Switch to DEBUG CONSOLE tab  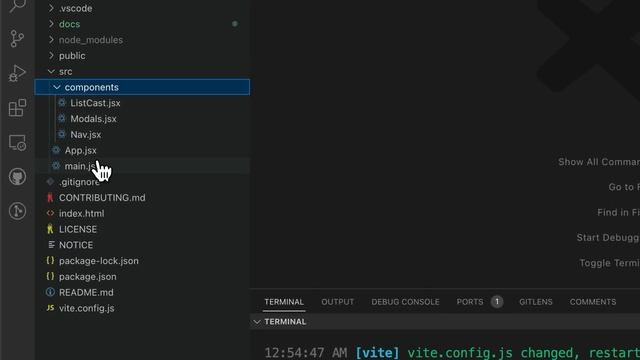tap(405, 302)
